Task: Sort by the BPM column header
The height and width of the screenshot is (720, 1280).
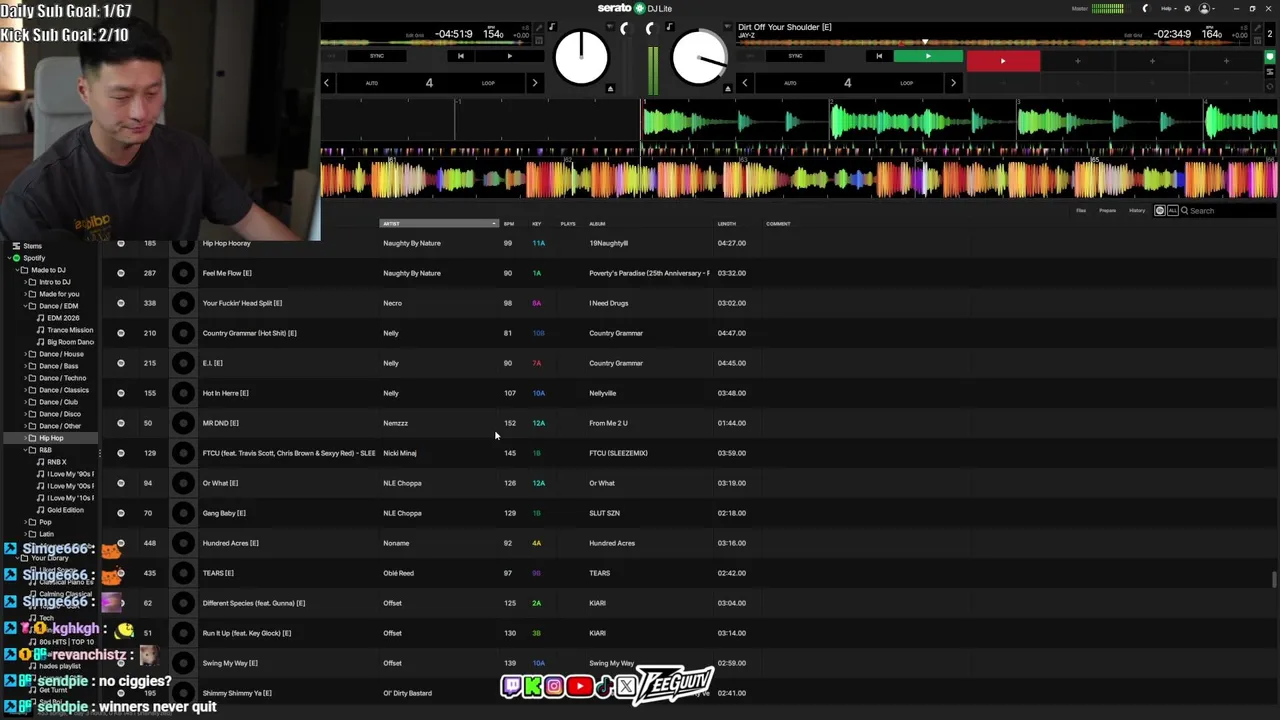Action: (x=508, y=224)
